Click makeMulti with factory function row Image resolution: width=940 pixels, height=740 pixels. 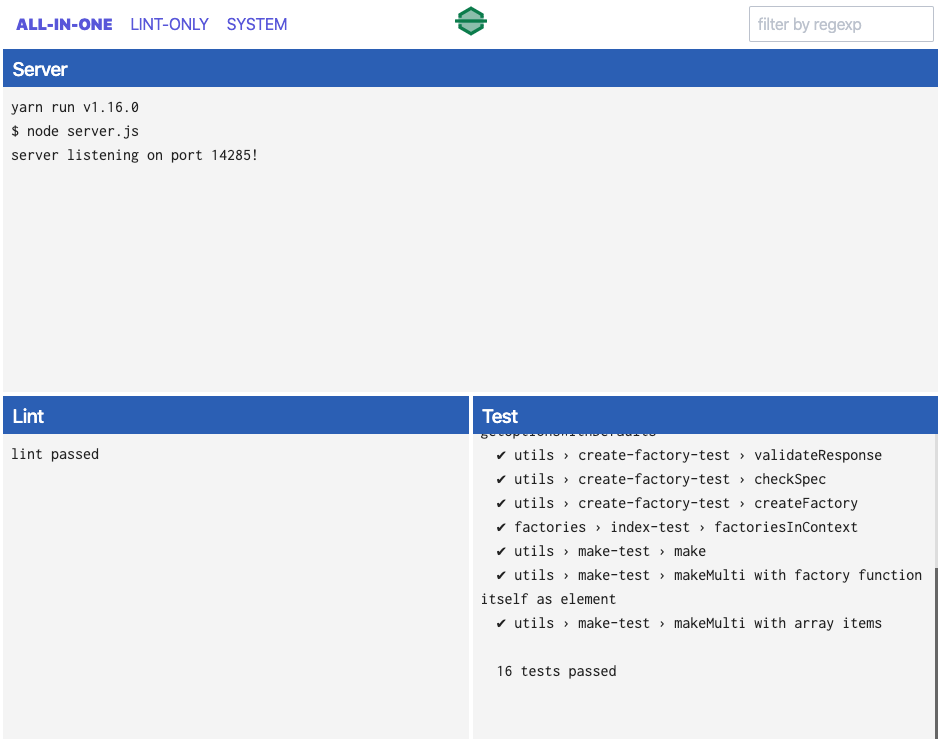tap(701, 587)
